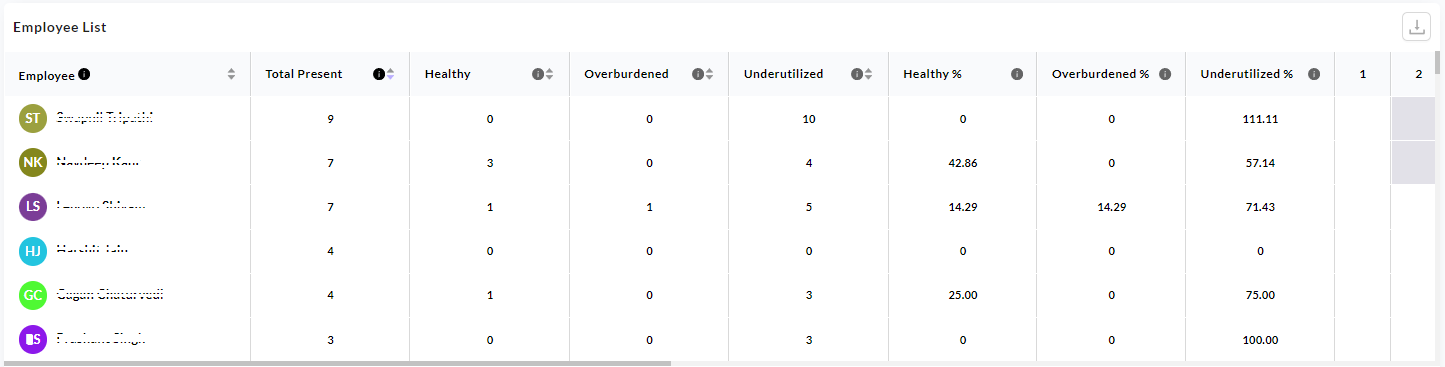The height and width of the screenshot is (367, 1445).
Task: Click the Underutilized column info icon
Action: (857, 74)
